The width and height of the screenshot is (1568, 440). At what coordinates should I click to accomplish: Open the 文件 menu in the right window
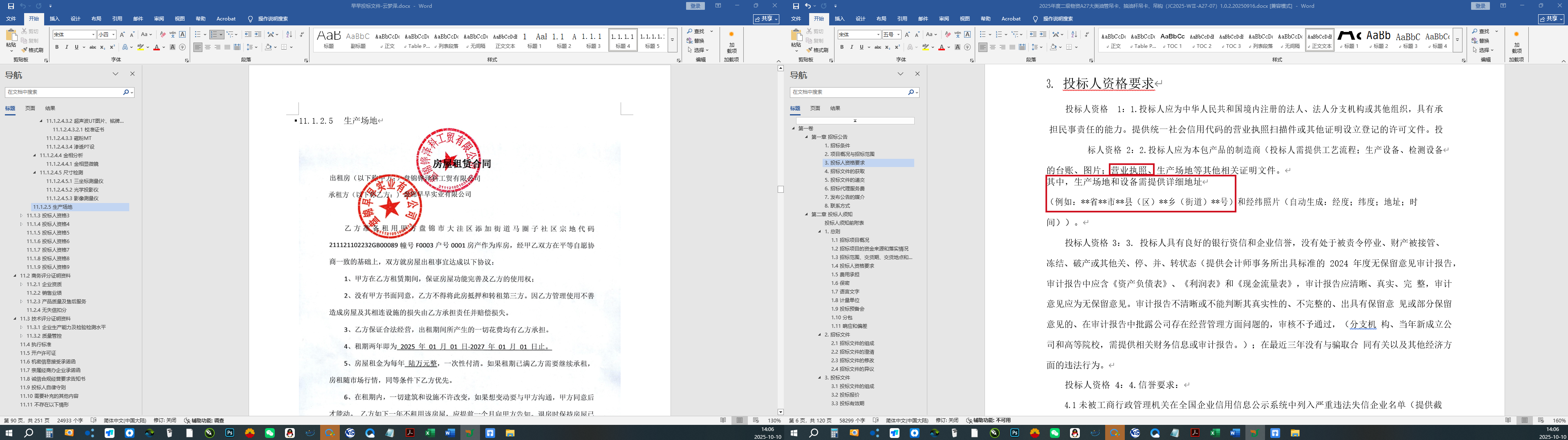[x=796, y=19]
